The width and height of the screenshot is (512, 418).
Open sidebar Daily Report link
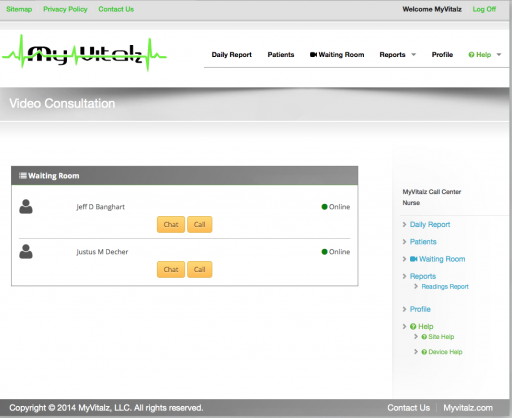click(430, 224)
